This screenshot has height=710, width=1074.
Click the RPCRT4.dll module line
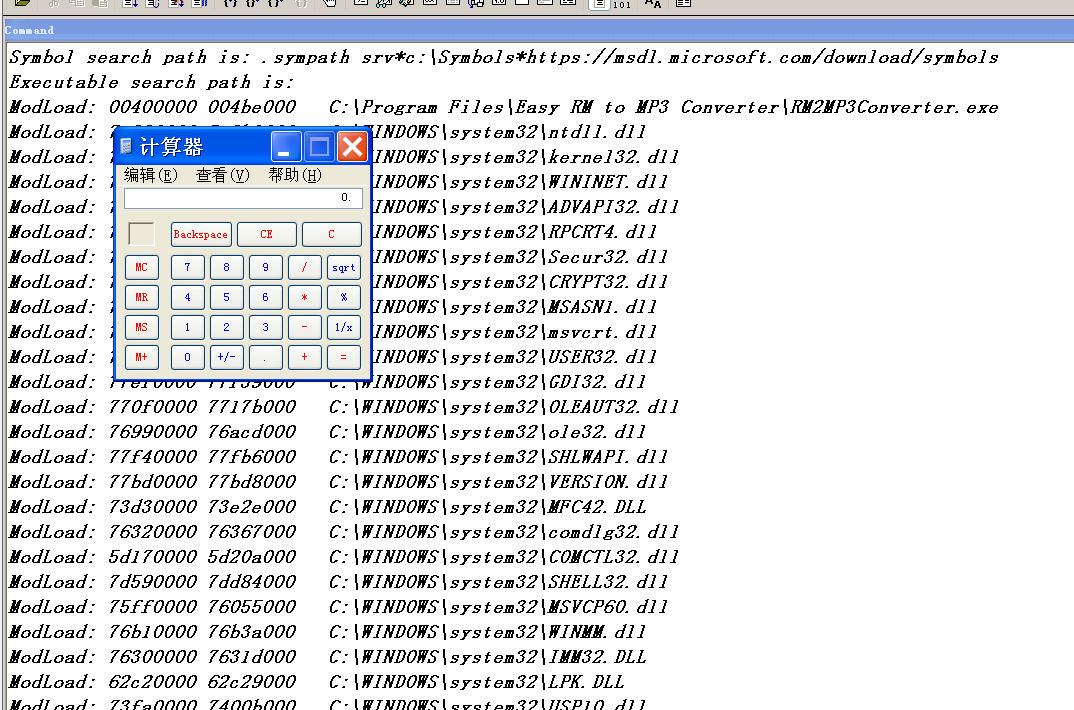tap(515, 232)
